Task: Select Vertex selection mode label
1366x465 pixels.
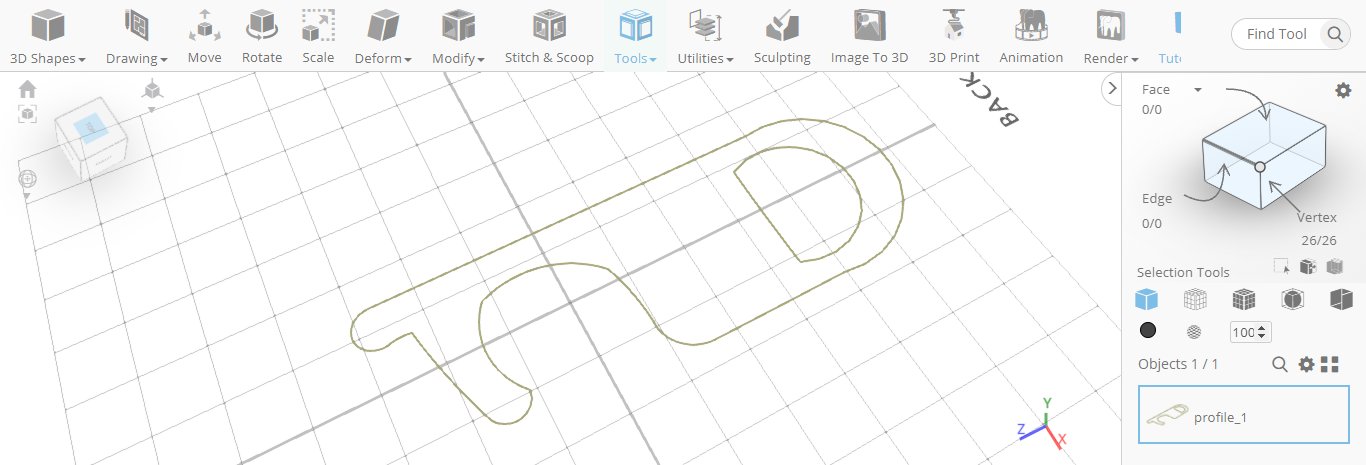Action: pos(1317,217)
